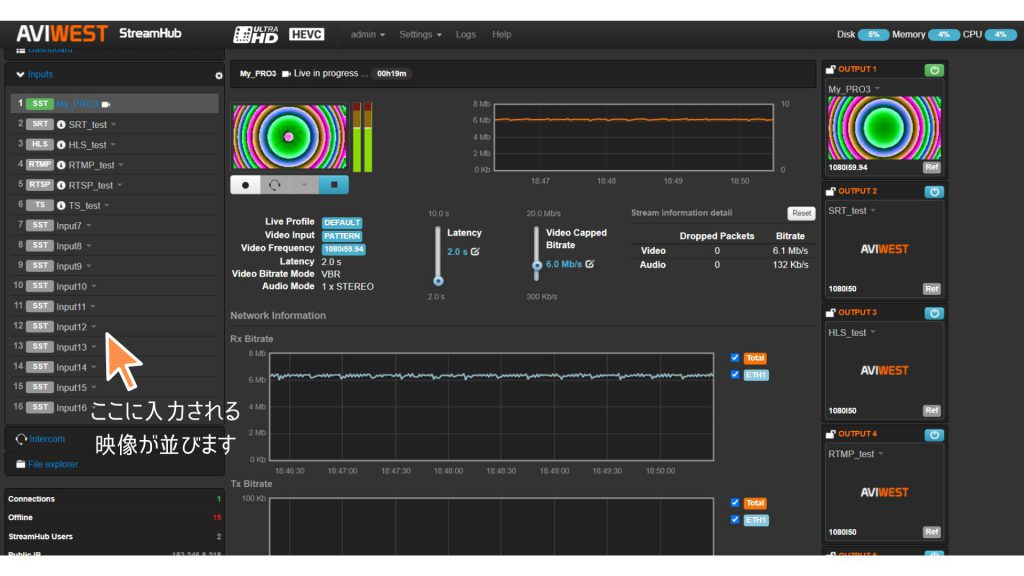1024x576 pixels.
Task: Edit Video Capped Bitrate with the pencil icon
Action: pos(590,264)
